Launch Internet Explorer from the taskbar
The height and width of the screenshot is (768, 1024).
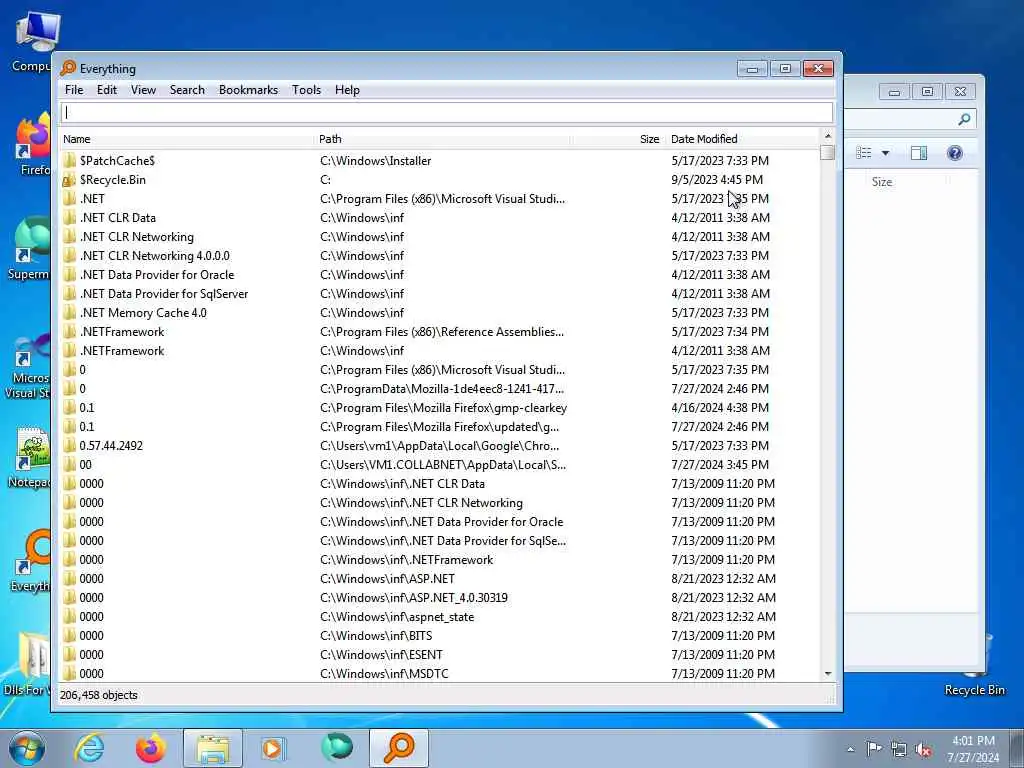tap(89, 748)
